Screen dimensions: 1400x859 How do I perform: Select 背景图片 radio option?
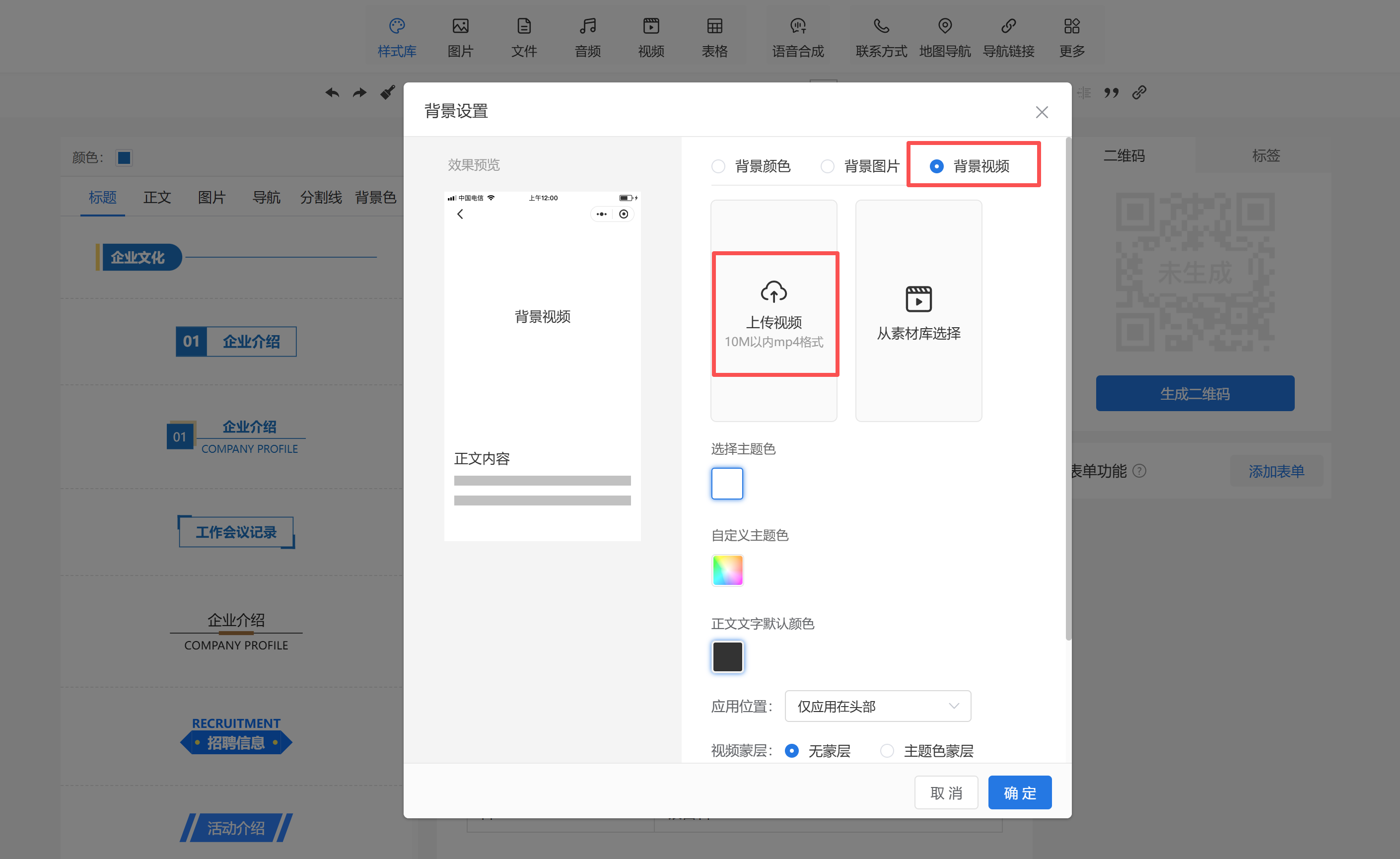point(827,166)
